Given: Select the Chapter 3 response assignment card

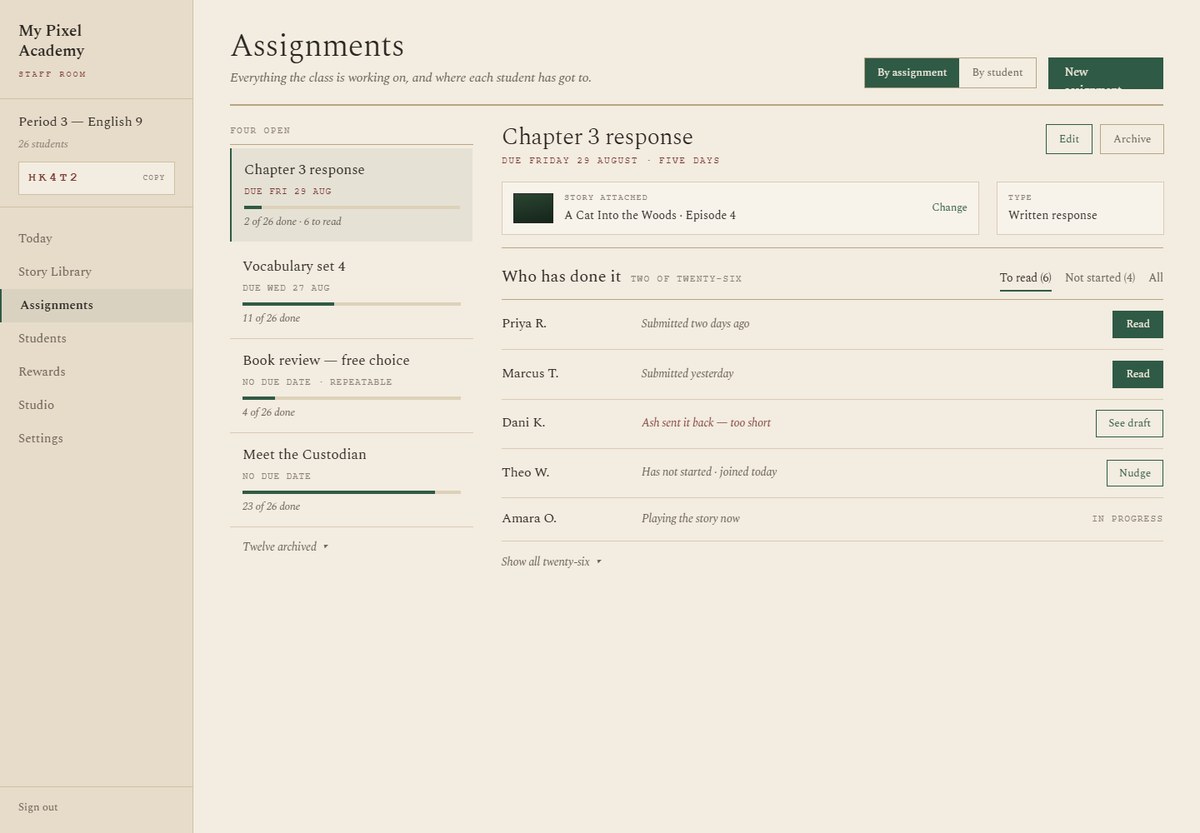Looking at the screenshot, I should [351, 195].
